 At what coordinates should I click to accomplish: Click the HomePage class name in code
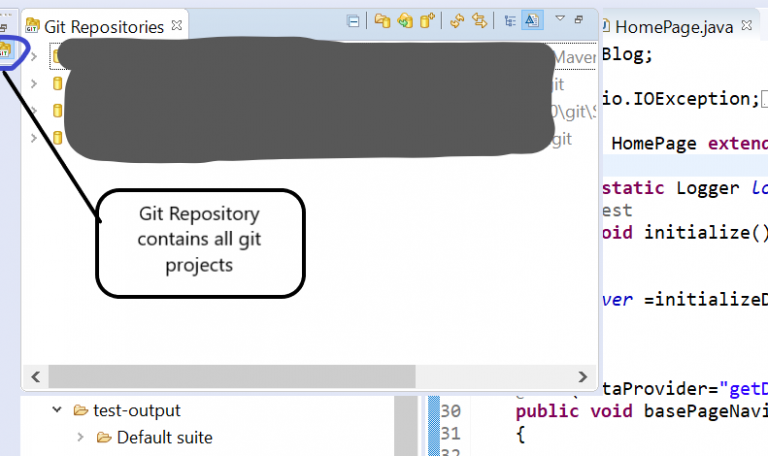point(654,144)
